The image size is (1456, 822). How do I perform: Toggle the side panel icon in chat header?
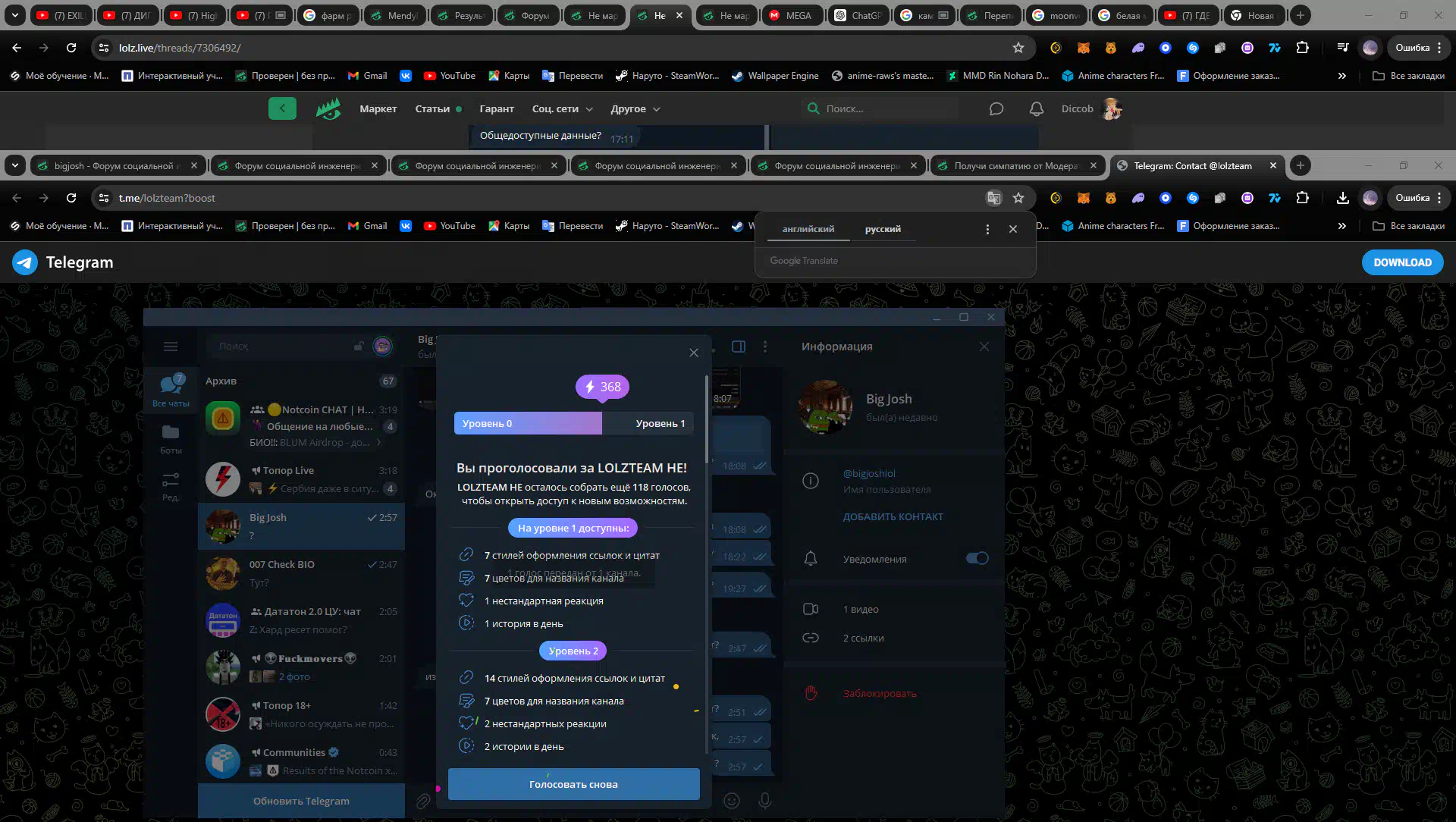point(739,347)
